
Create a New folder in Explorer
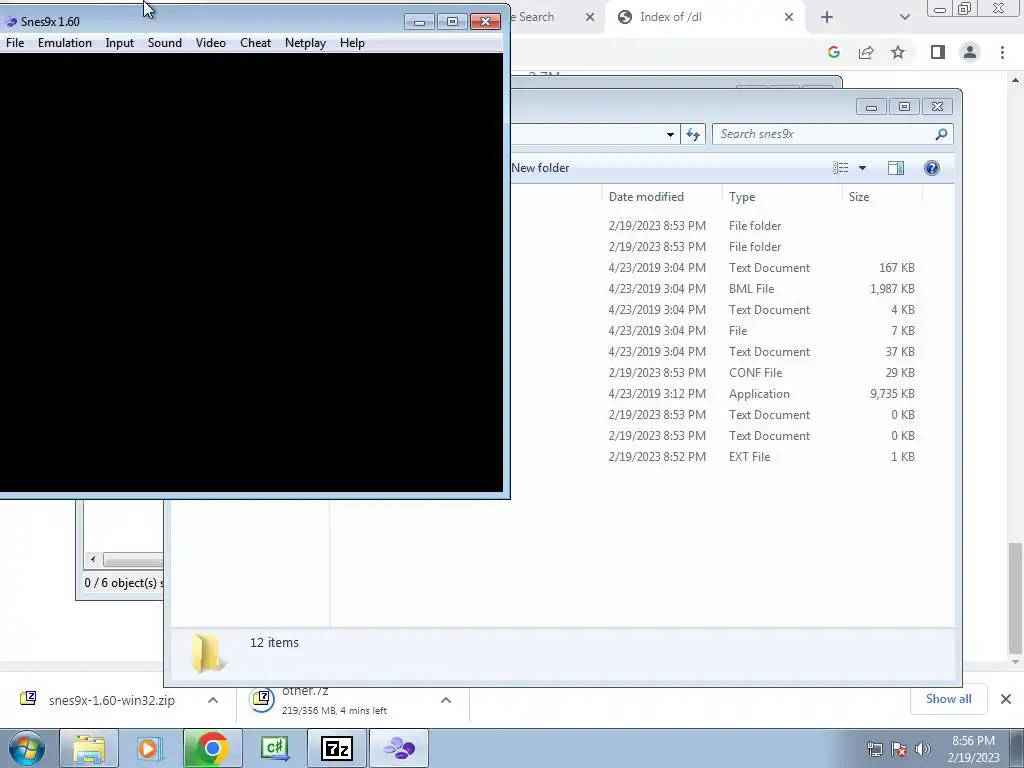click(540, 168)
